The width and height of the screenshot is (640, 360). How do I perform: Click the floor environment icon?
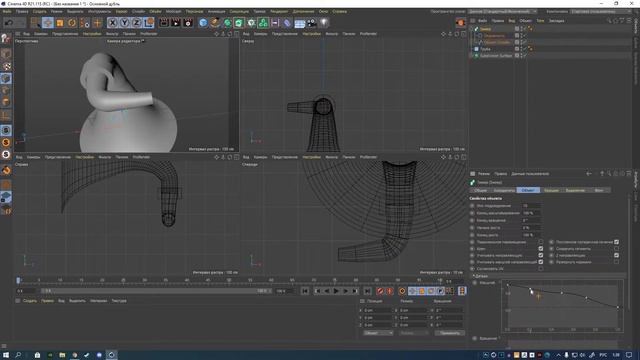(x=300, y=23)
